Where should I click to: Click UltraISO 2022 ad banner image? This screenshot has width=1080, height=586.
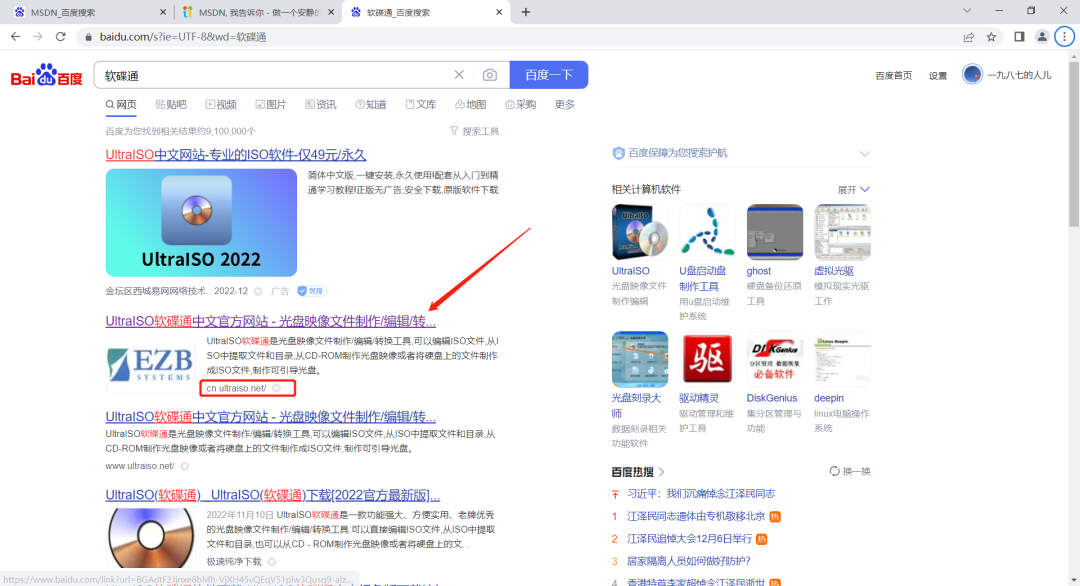tap(201, 222)
